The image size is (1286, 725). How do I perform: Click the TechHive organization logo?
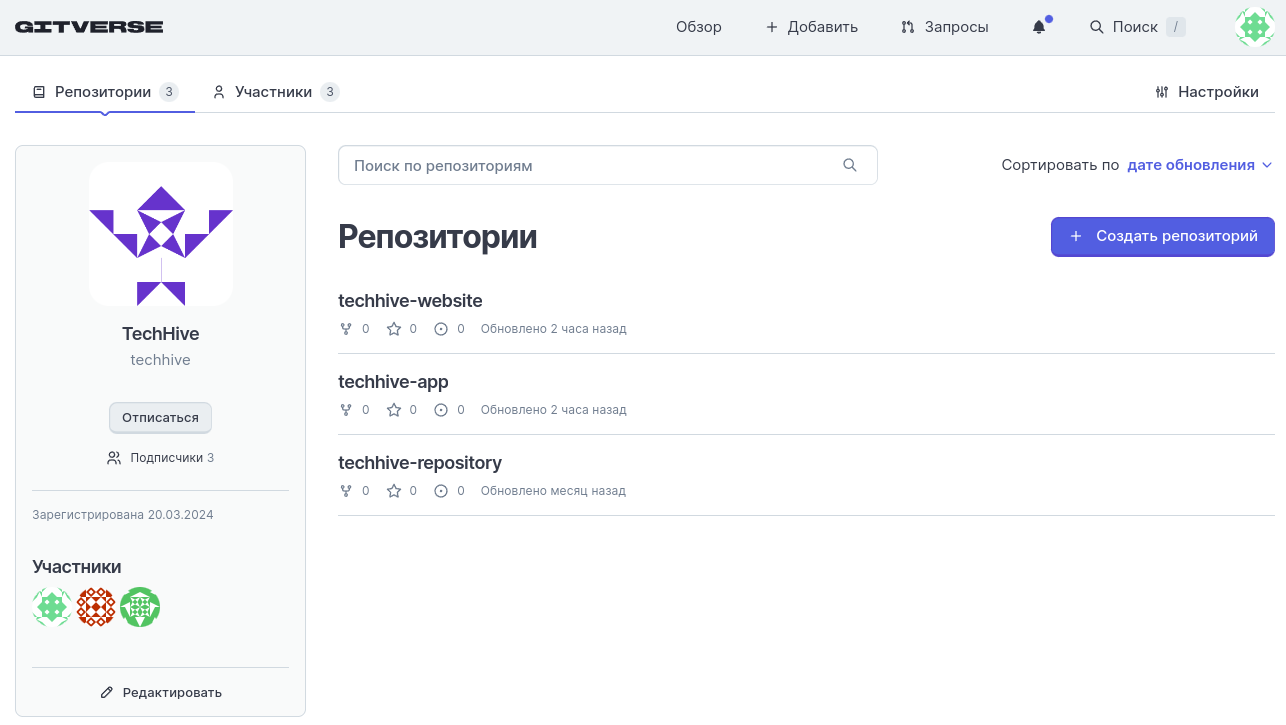point(161,234)
